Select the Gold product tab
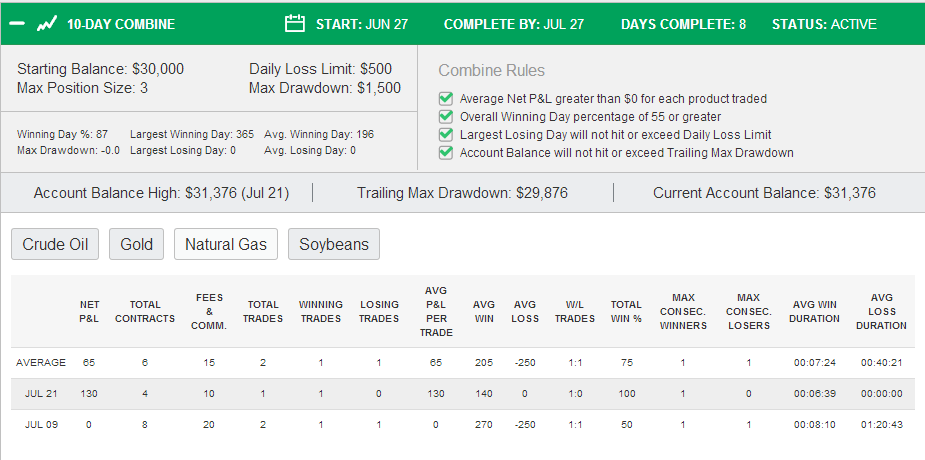 coord(136,244)
